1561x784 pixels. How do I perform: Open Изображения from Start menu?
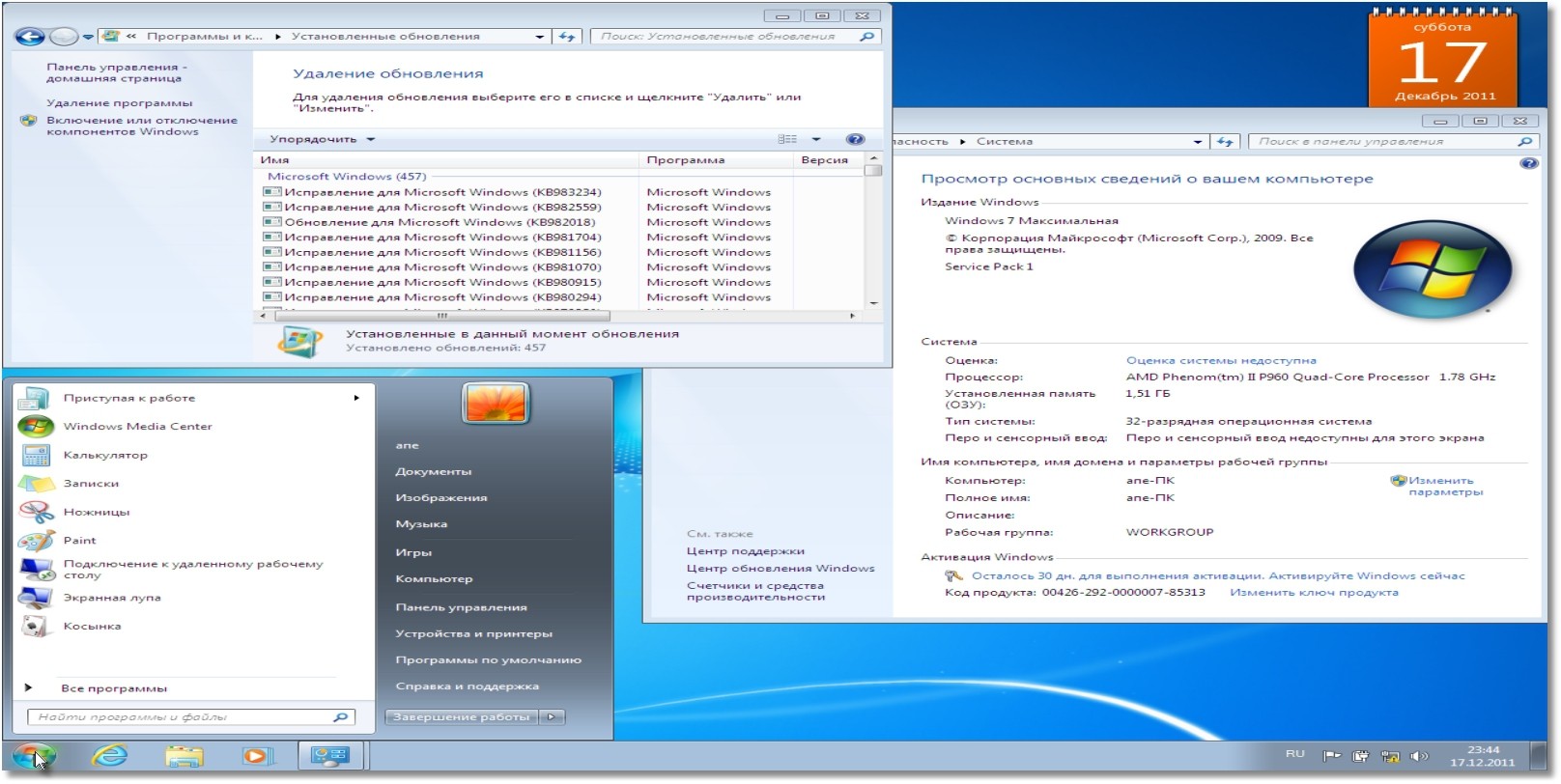441,497
